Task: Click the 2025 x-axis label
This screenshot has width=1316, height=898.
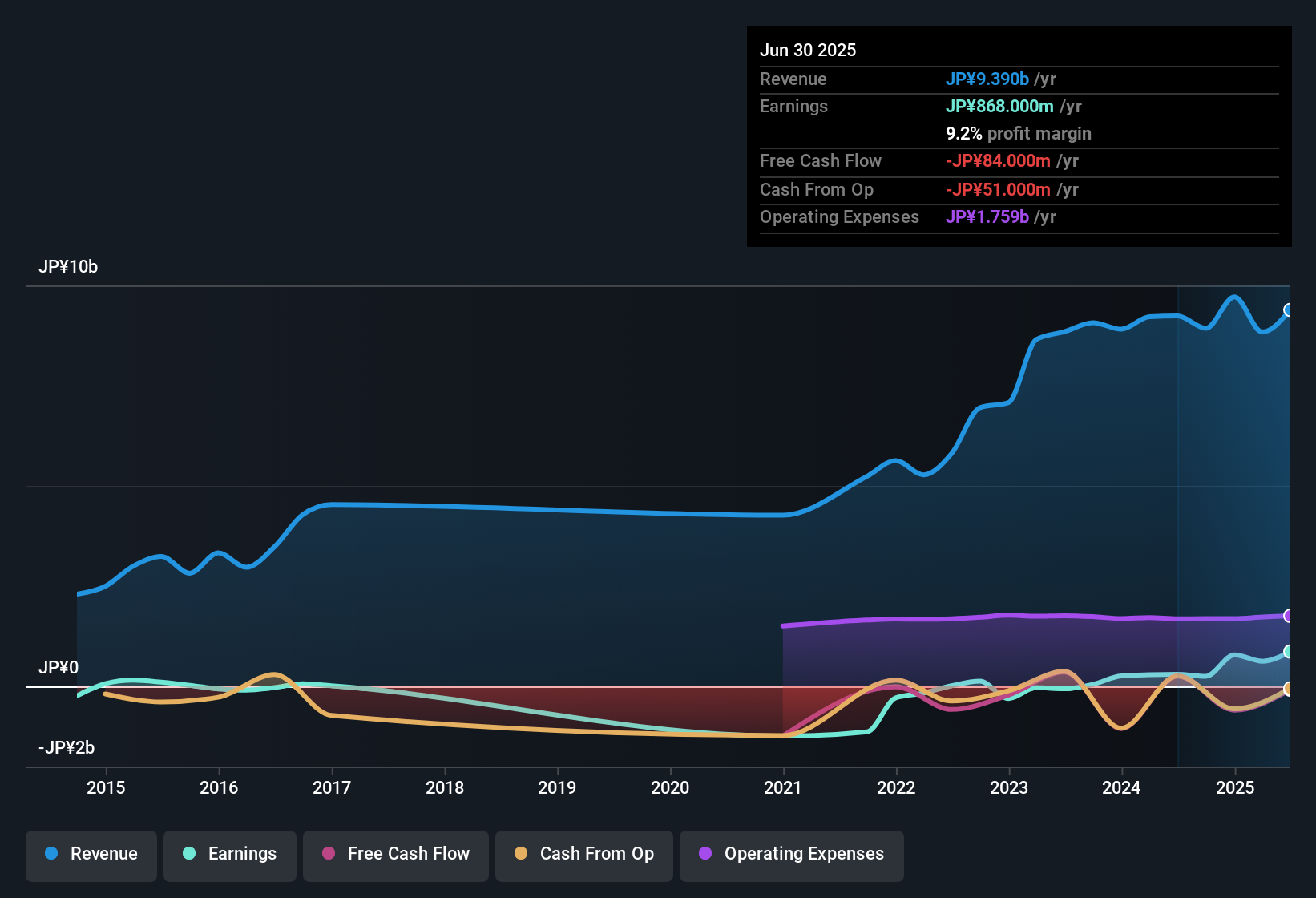Action: click(x=1235, y=787)
